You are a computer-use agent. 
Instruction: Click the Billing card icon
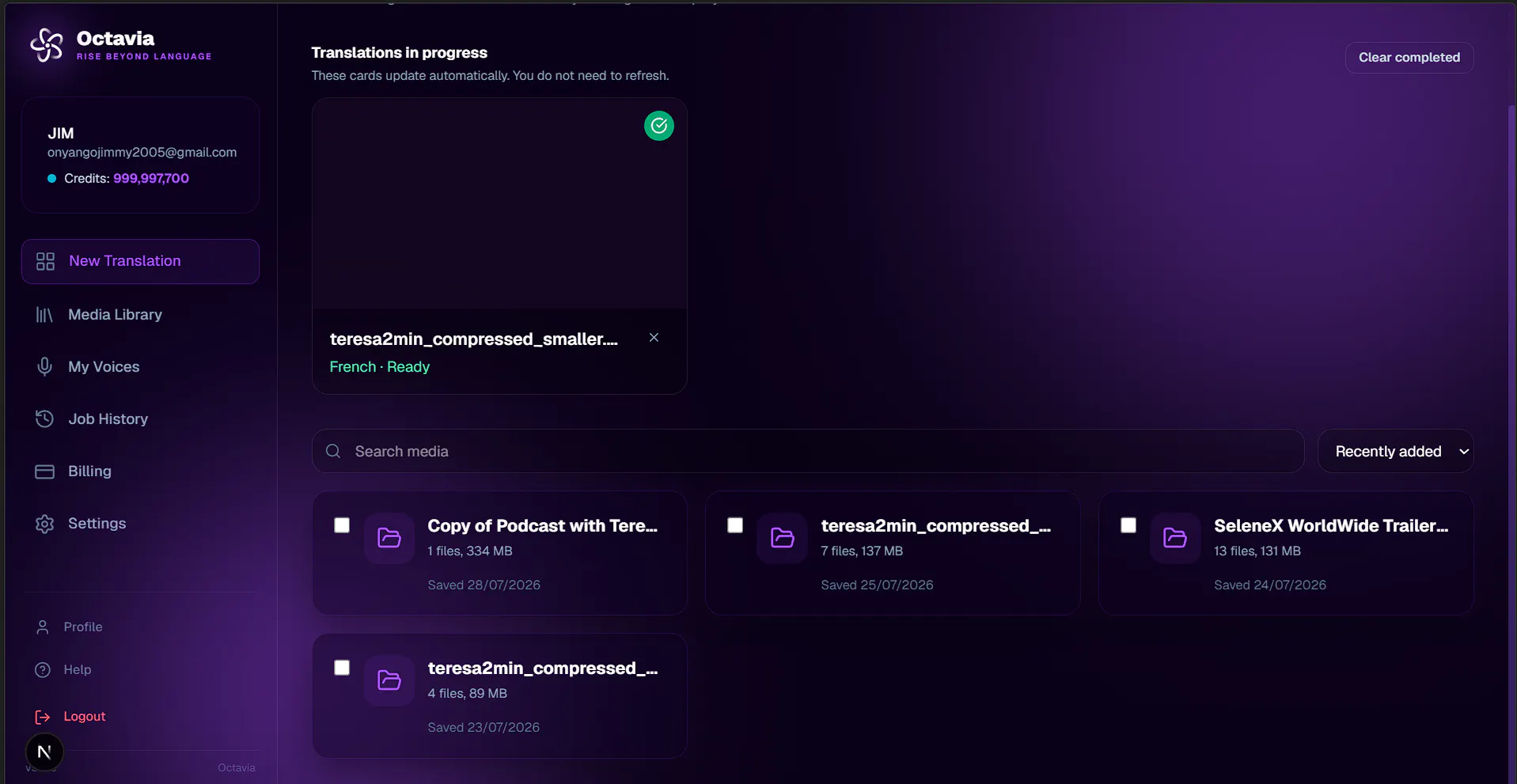point(44,472)
